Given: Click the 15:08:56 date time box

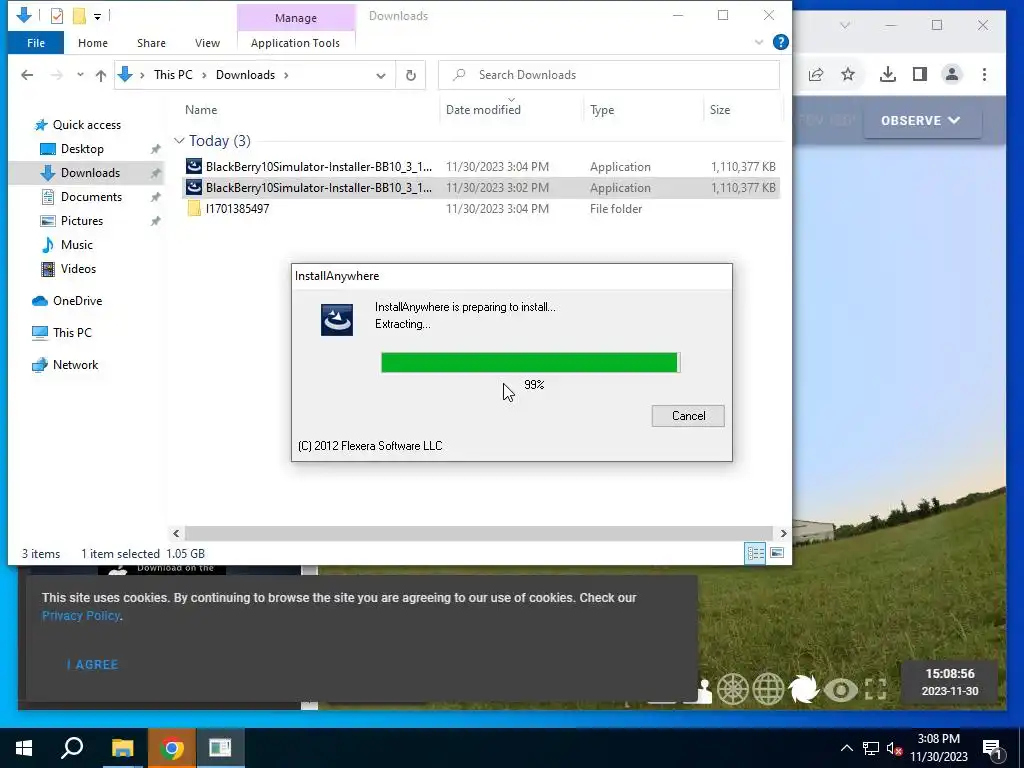Looking at the screenshot, I should (950, 682).
